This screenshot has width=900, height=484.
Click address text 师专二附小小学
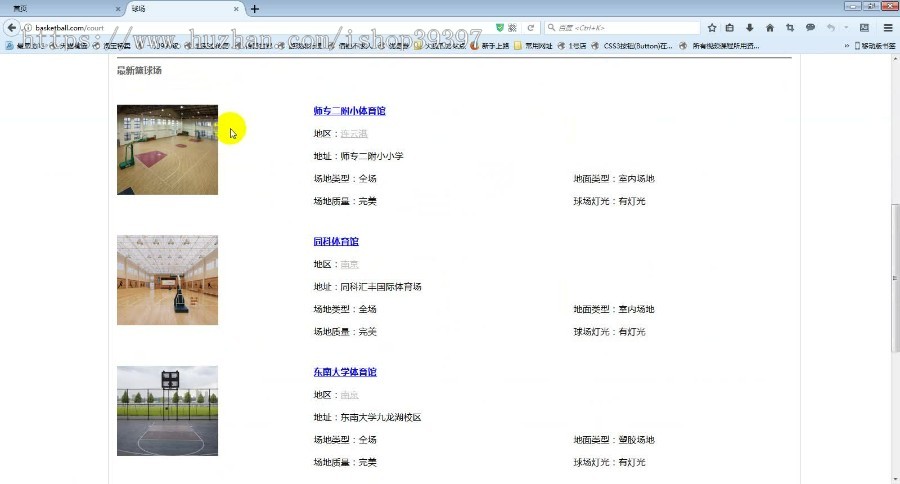pos(372,156)
